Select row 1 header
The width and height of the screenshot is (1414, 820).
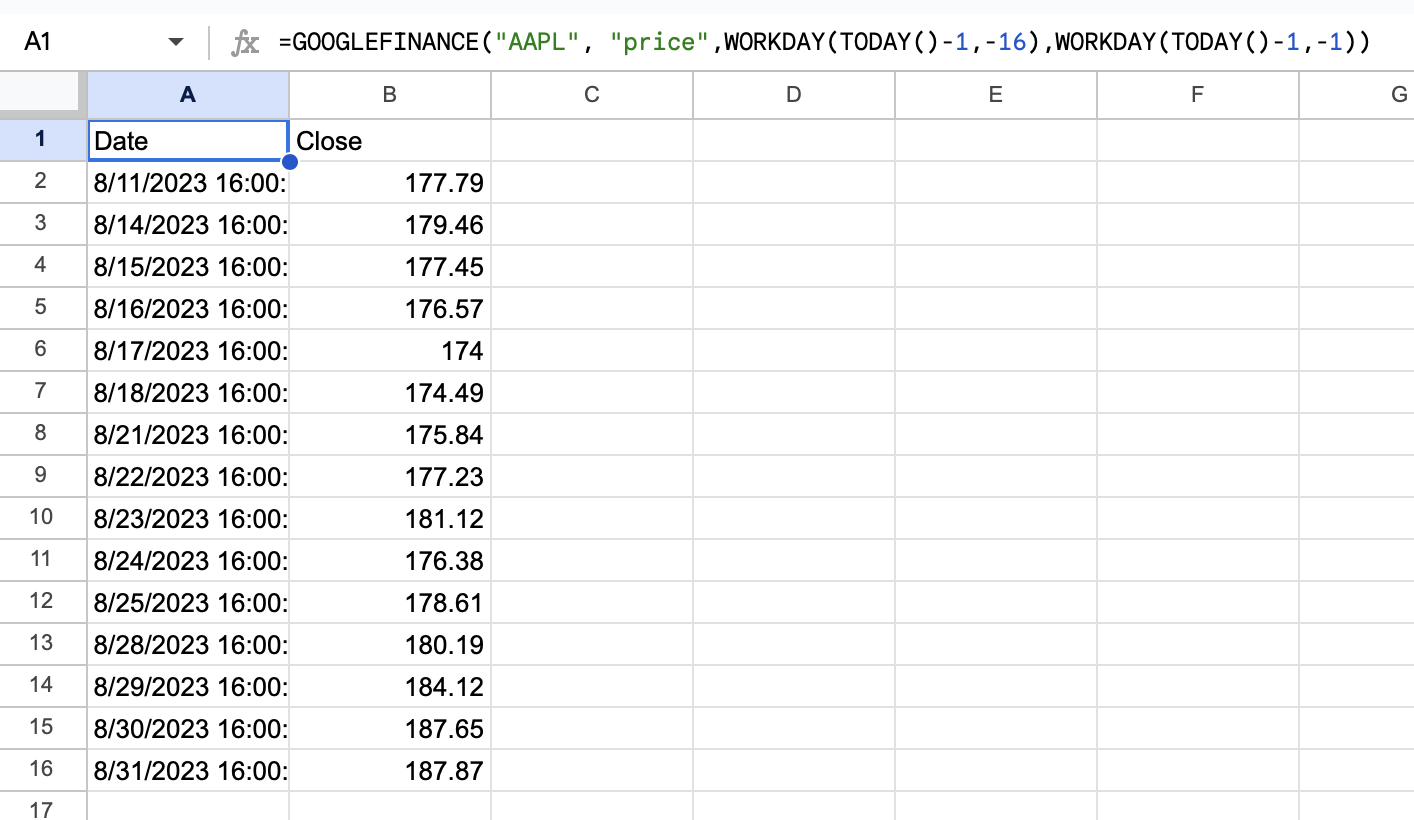[43, 140]
